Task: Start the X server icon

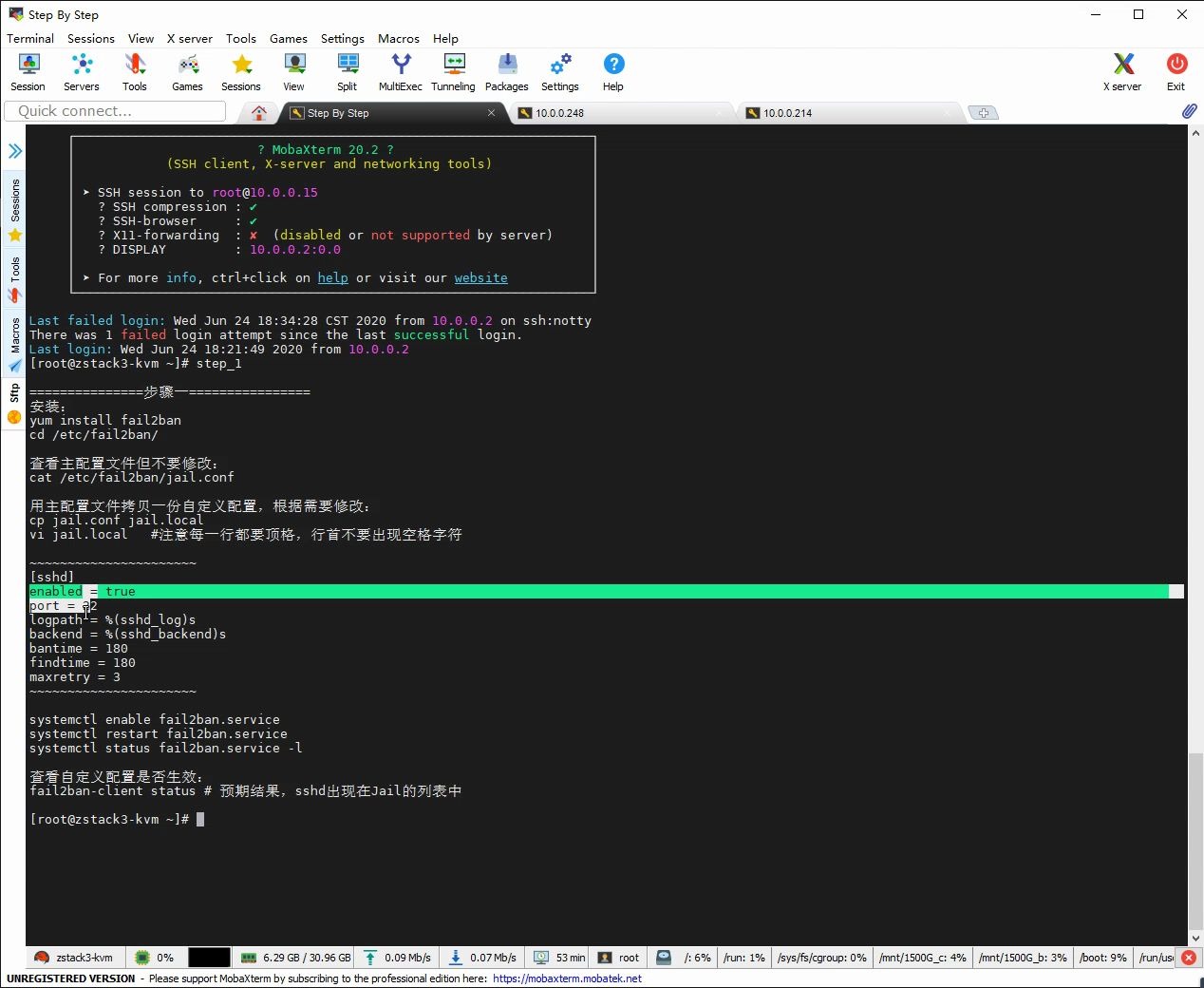Action: [x=1123, y=72]
